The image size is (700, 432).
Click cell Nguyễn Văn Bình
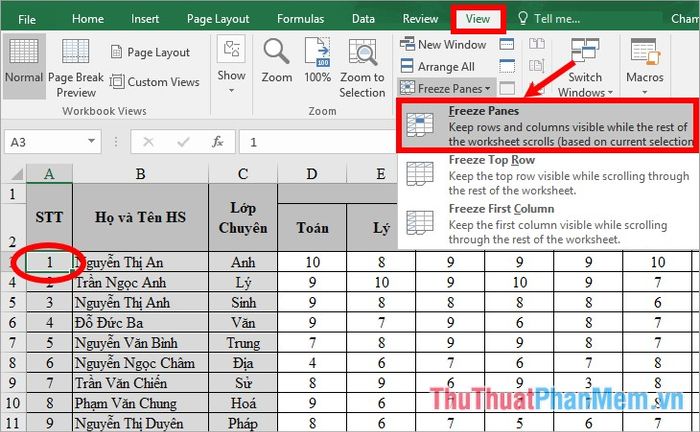click(140, 343)
